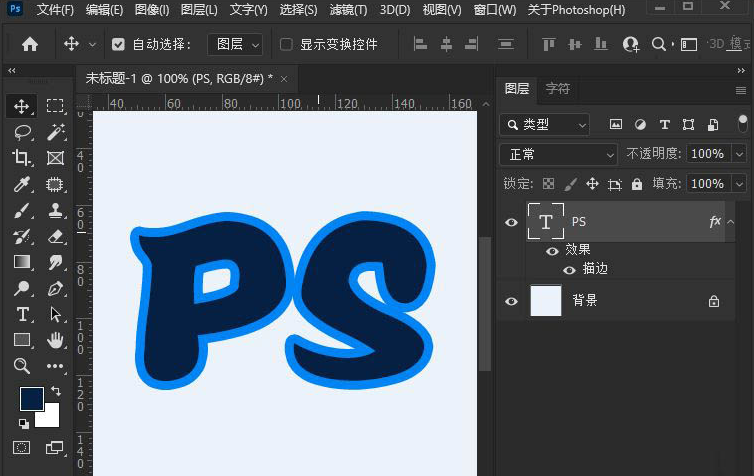Switch to the 字符 panel tab
This screenshot has width=754, height=476.
[557, 89]
